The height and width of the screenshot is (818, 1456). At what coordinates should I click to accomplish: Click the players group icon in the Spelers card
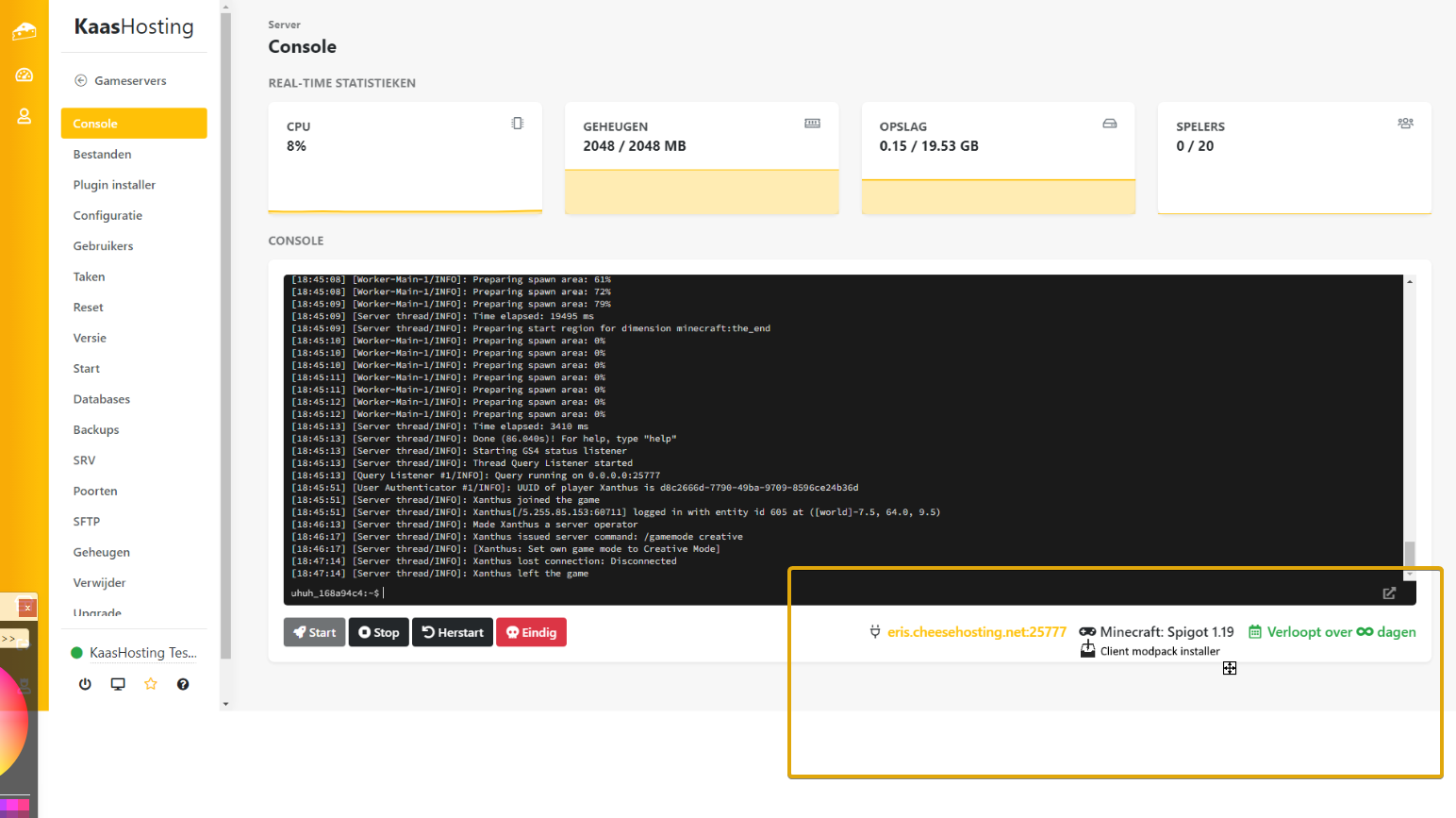(x=1405, y=124)
